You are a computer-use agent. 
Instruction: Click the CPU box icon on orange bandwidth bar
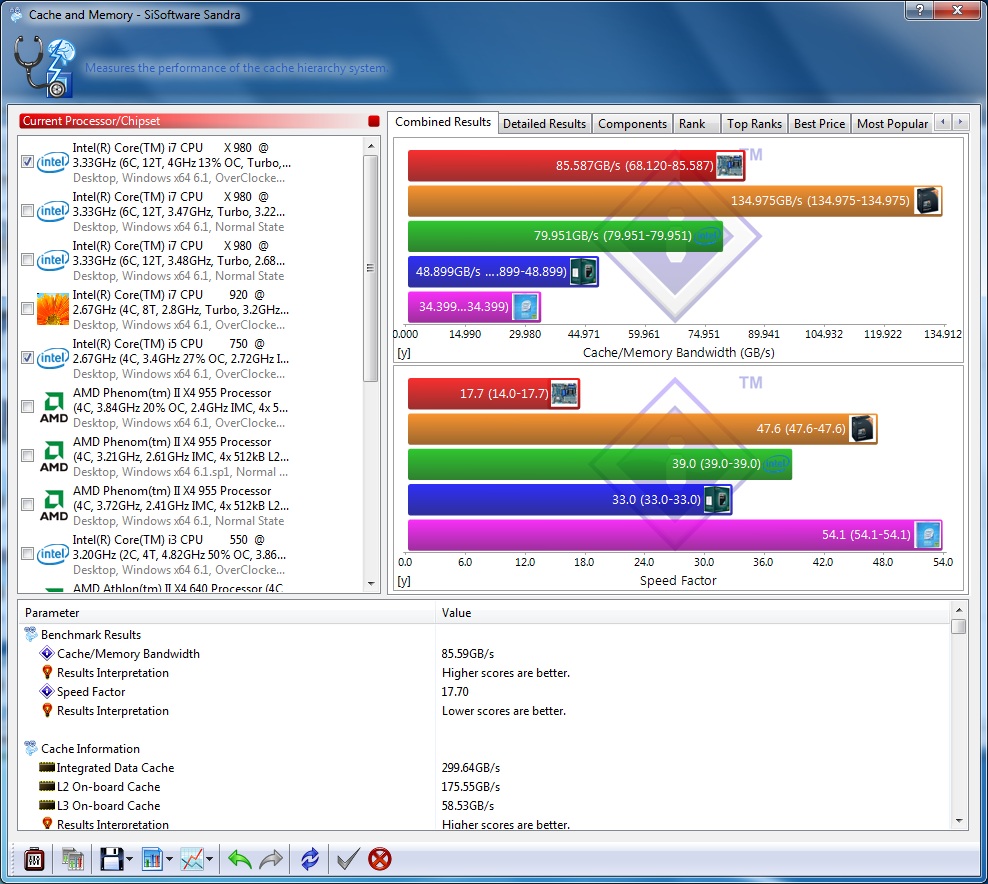click(928, 201)
